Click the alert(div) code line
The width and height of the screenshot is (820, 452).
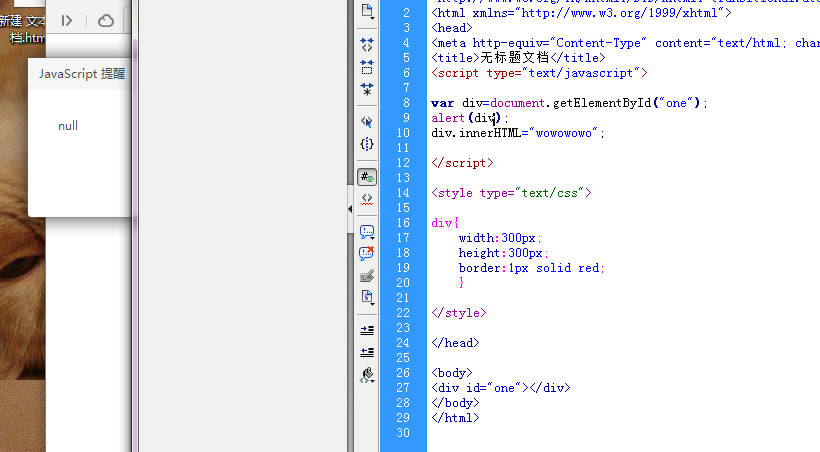470,118
